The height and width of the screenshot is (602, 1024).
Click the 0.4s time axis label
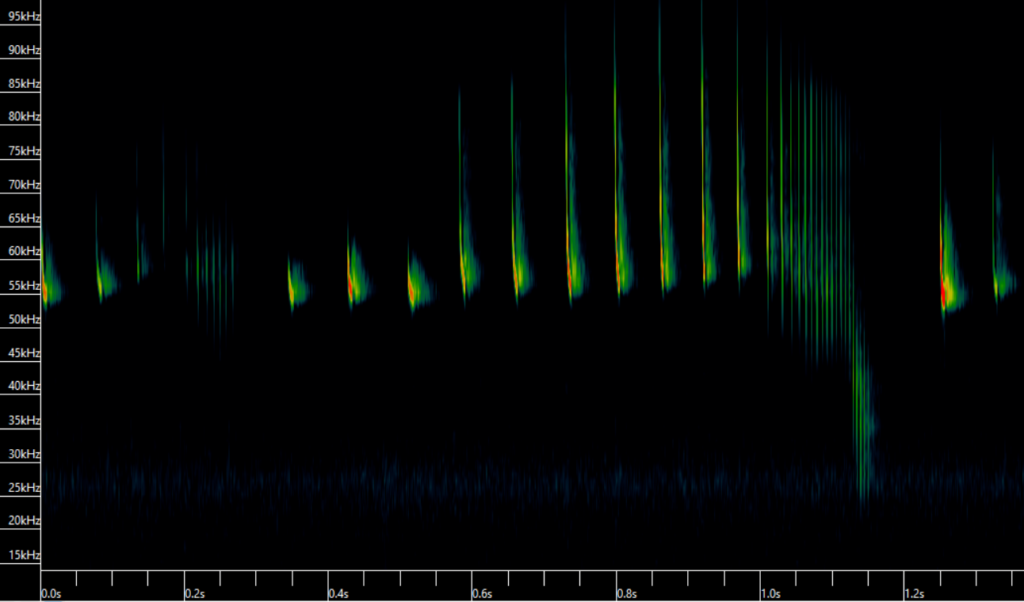pyautogui.click(x=338, y=593)
